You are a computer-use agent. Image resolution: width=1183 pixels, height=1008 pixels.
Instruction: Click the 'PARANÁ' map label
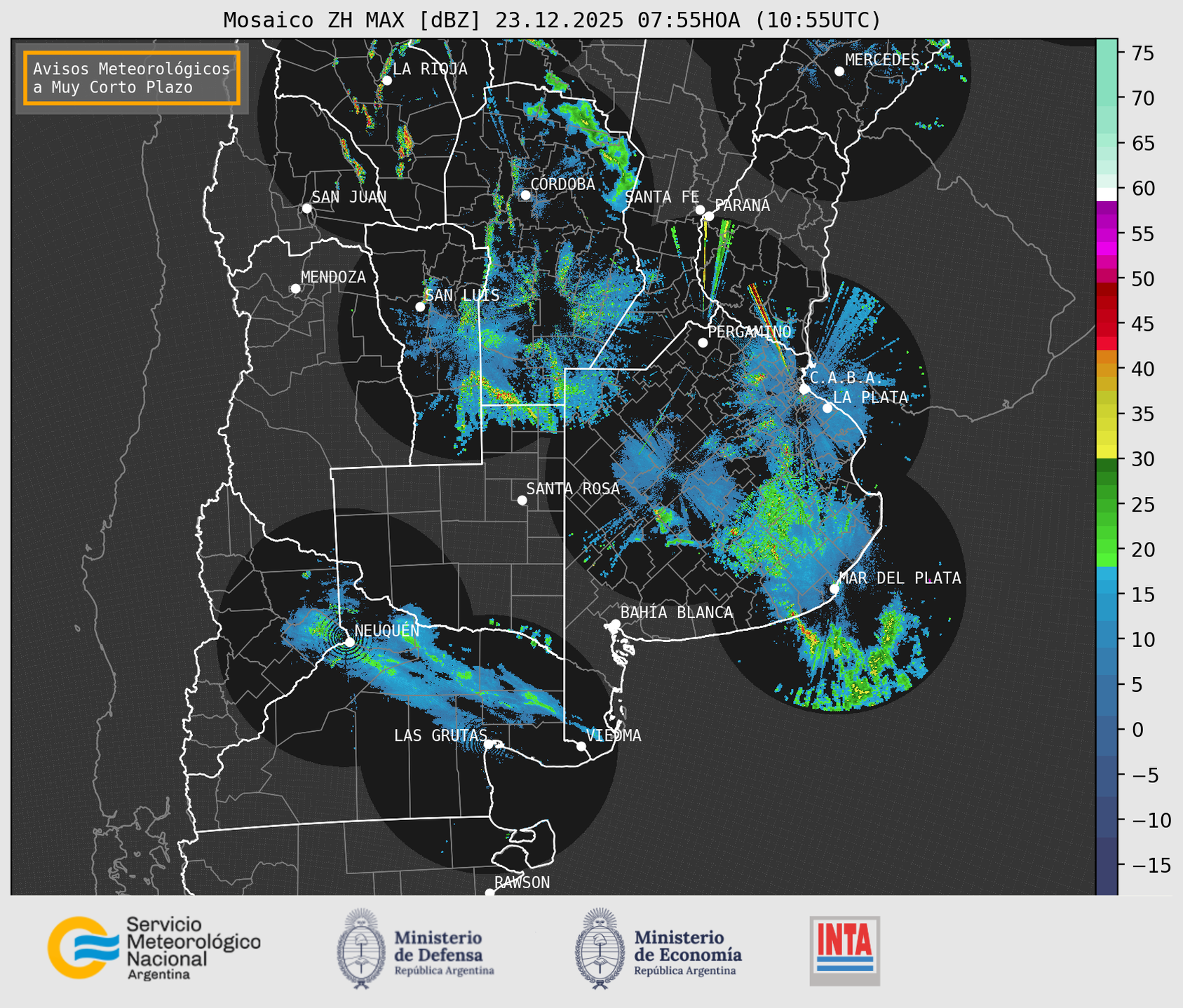(x=742, y=205)
